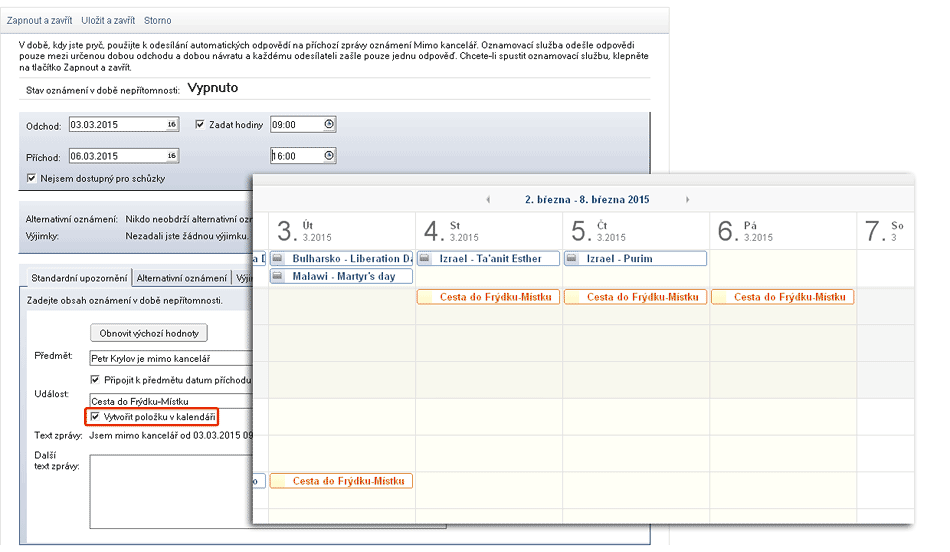Select the Standardní upozornění tab
Image resolution: width=950 pixels, height=552 pixels.
click(x=78, y=278)
